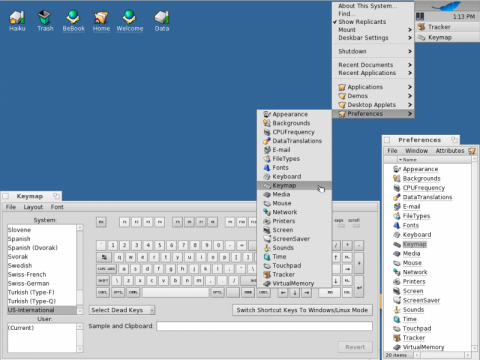This screenshot has height=360, width=480.
Task: Select Swedish in System keymap list
Action: (x=42, y=265)
